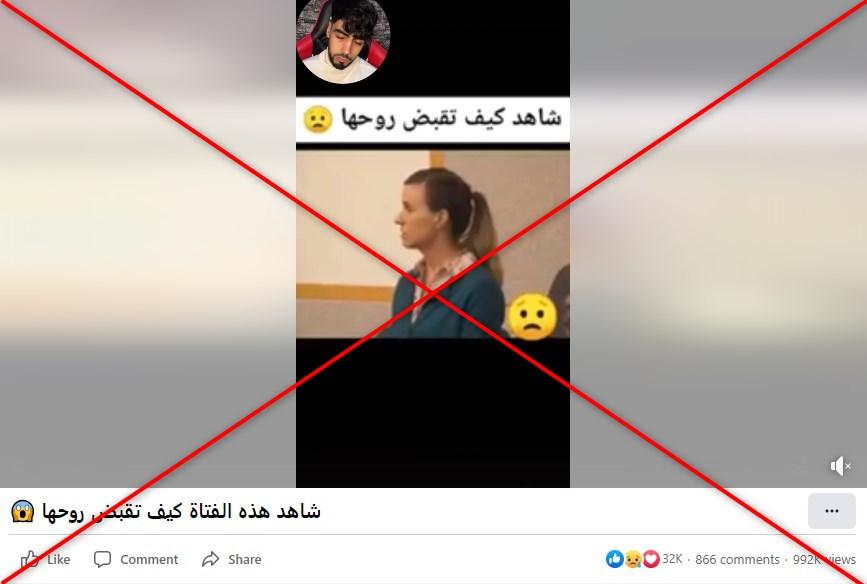Click the shocked face emoji in title
The width and height of the screenshot is (867, 584).
tap(23, 512)
